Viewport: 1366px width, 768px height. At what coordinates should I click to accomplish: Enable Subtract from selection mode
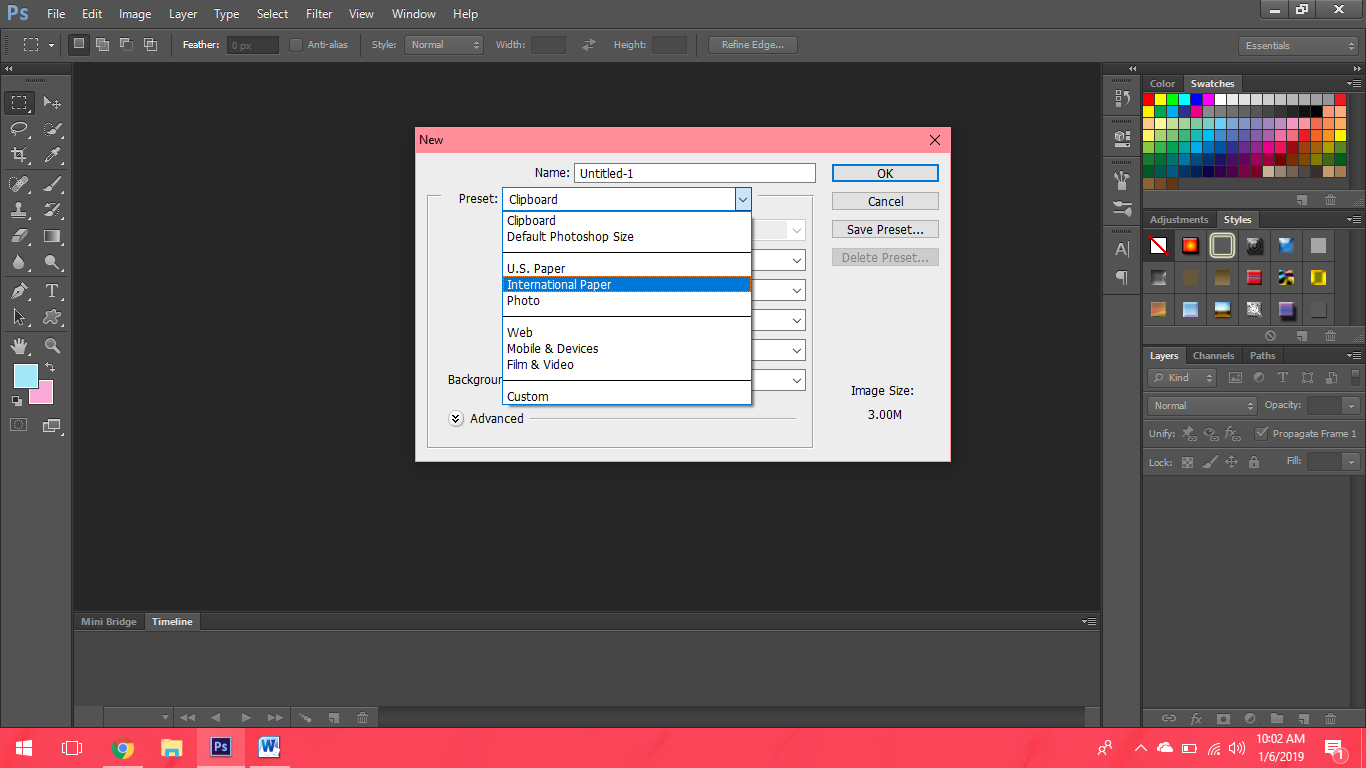[127, 45]
